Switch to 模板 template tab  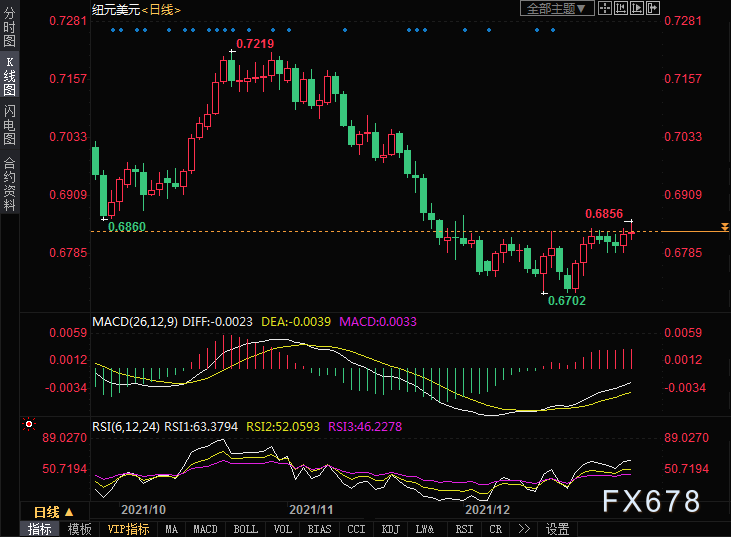click(x=79, y=529)
